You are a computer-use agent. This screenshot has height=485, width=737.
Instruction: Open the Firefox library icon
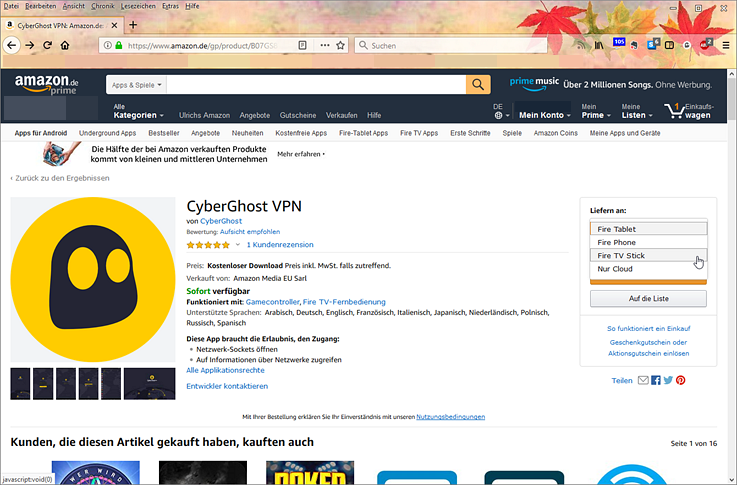599,46
